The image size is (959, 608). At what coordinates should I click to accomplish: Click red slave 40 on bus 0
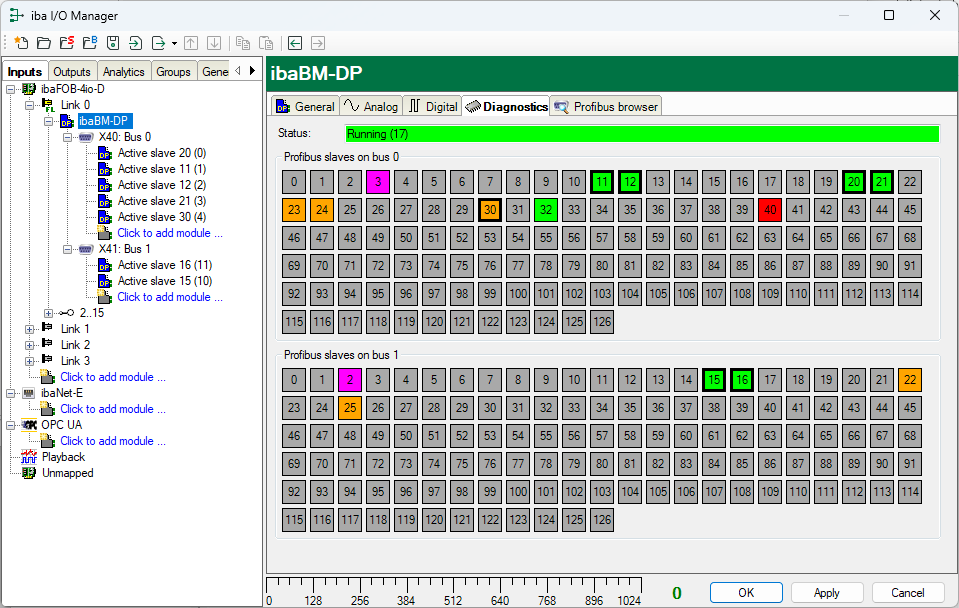click(x=769, y=210)
